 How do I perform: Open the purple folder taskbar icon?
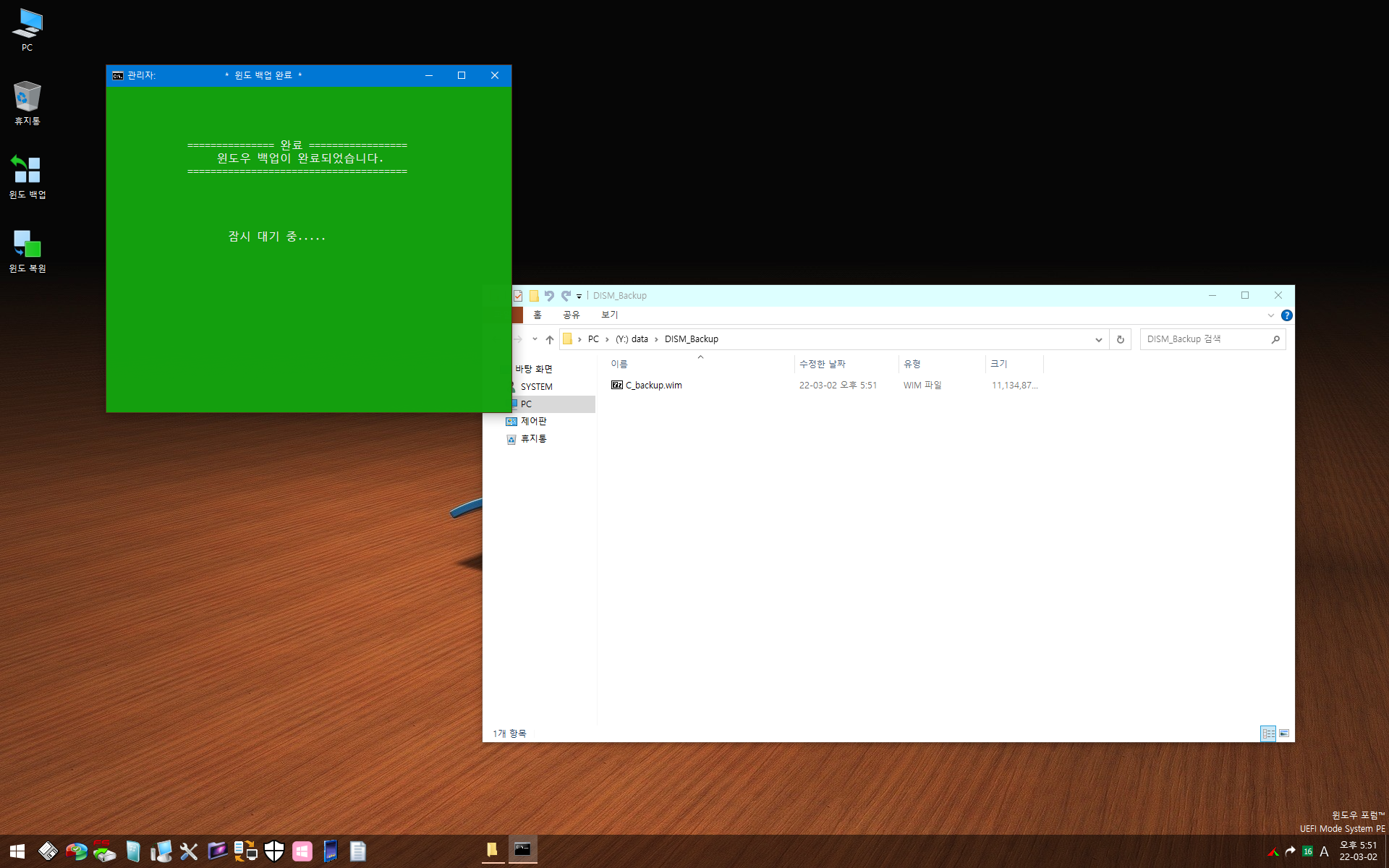(x=217, y=851)
